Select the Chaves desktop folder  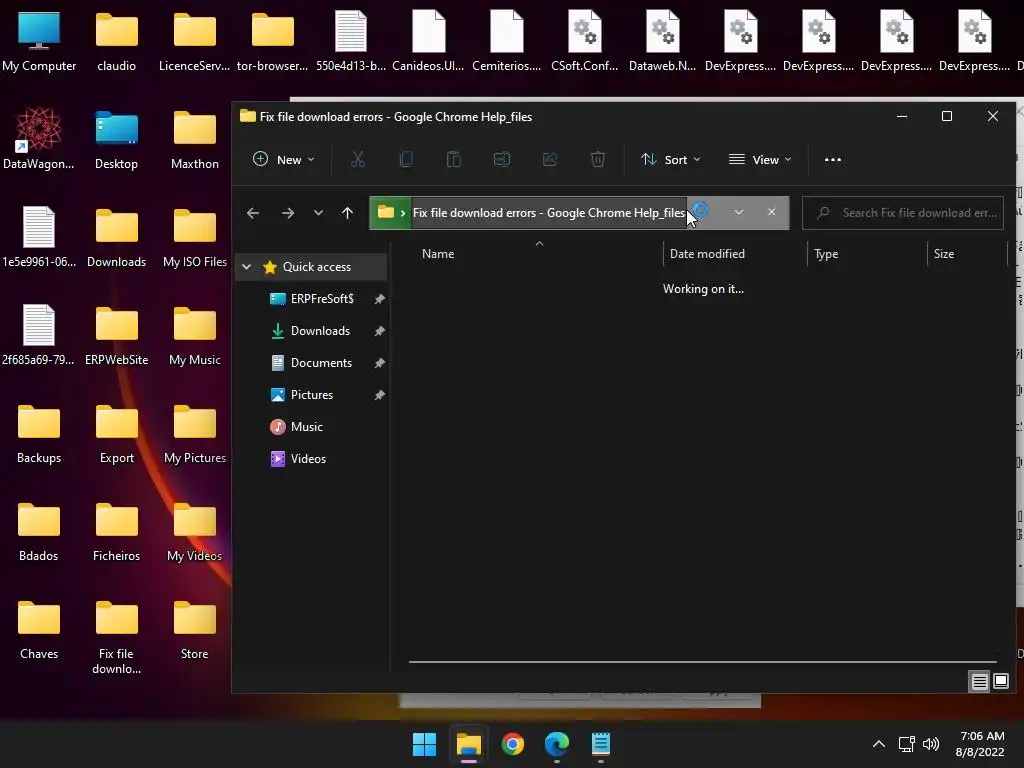click(39, 629)
